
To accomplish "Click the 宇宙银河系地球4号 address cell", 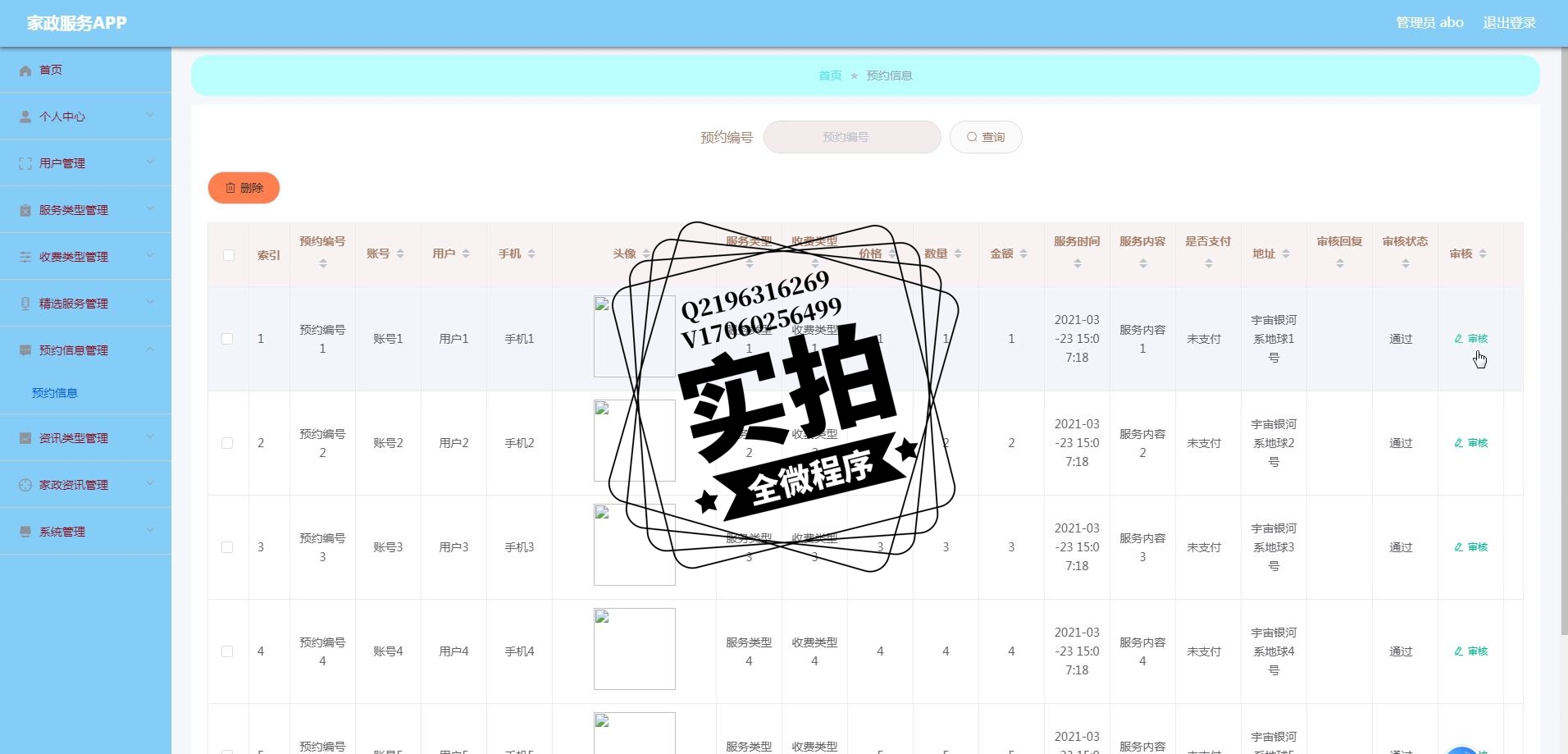I will tap(1274, 651).
